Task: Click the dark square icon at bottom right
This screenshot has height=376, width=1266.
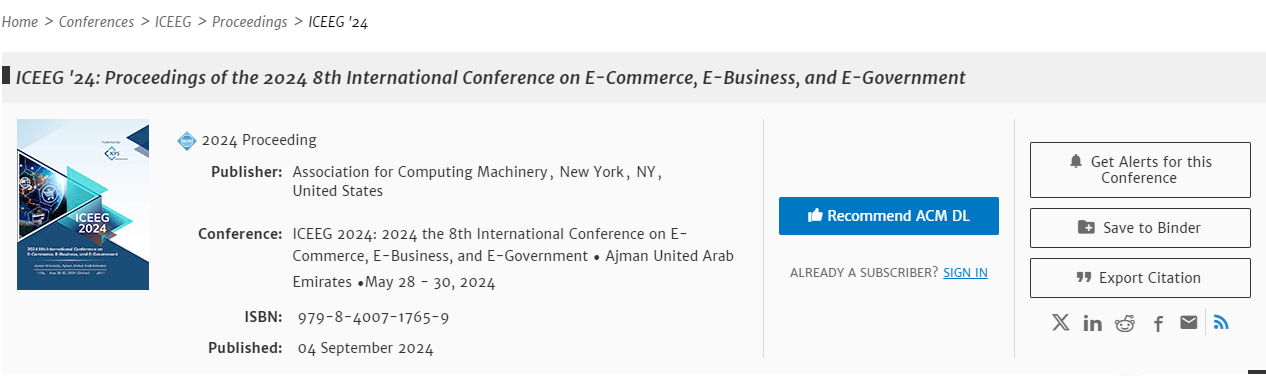Action: tap(1257, 373)
